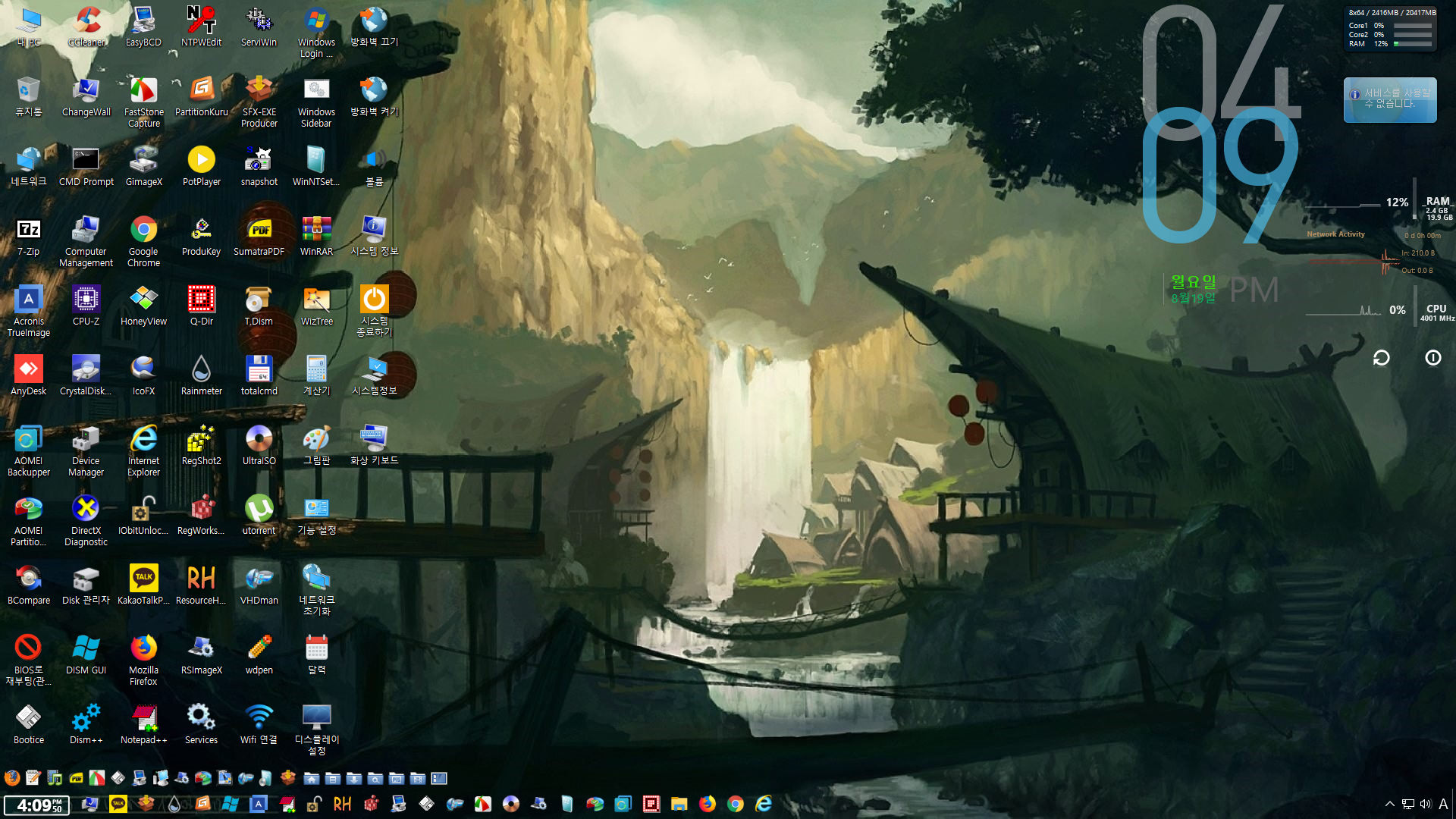Open the HoneyView desktop icon
The height and width of the screenshot is (819, 1456).
point(143,306)
